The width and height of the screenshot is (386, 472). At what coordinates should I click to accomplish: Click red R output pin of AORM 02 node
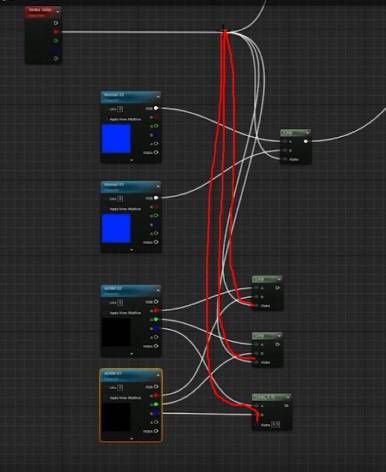[x=156, y=311]
